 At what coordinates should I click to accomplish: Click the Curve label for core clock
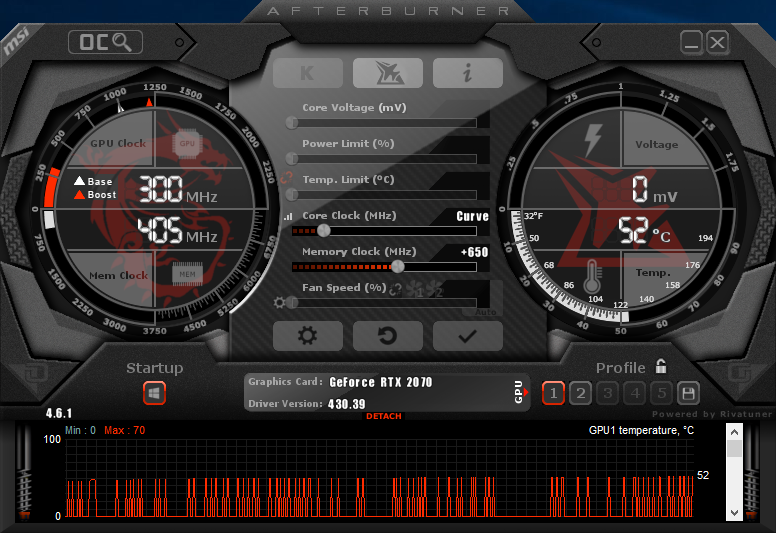[472, 216]
